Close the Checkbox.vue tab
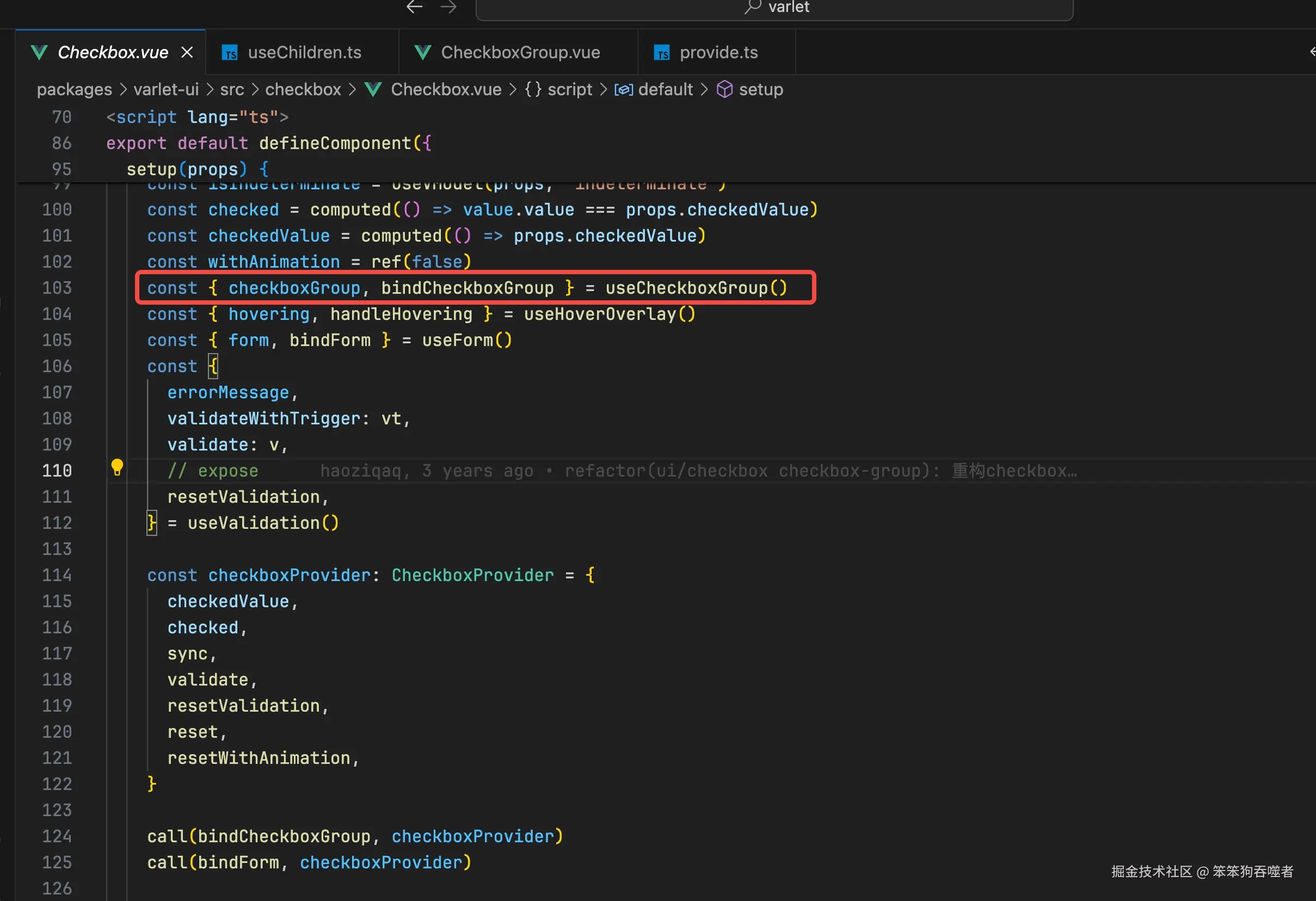The height and width of the screenshot is (901, 1316). click(187, 53)
